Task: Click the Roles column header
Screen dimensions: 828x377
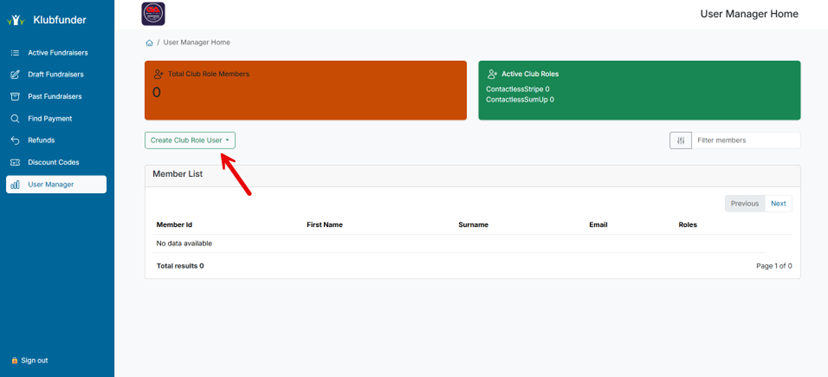Action: click(x=688, y=225)
